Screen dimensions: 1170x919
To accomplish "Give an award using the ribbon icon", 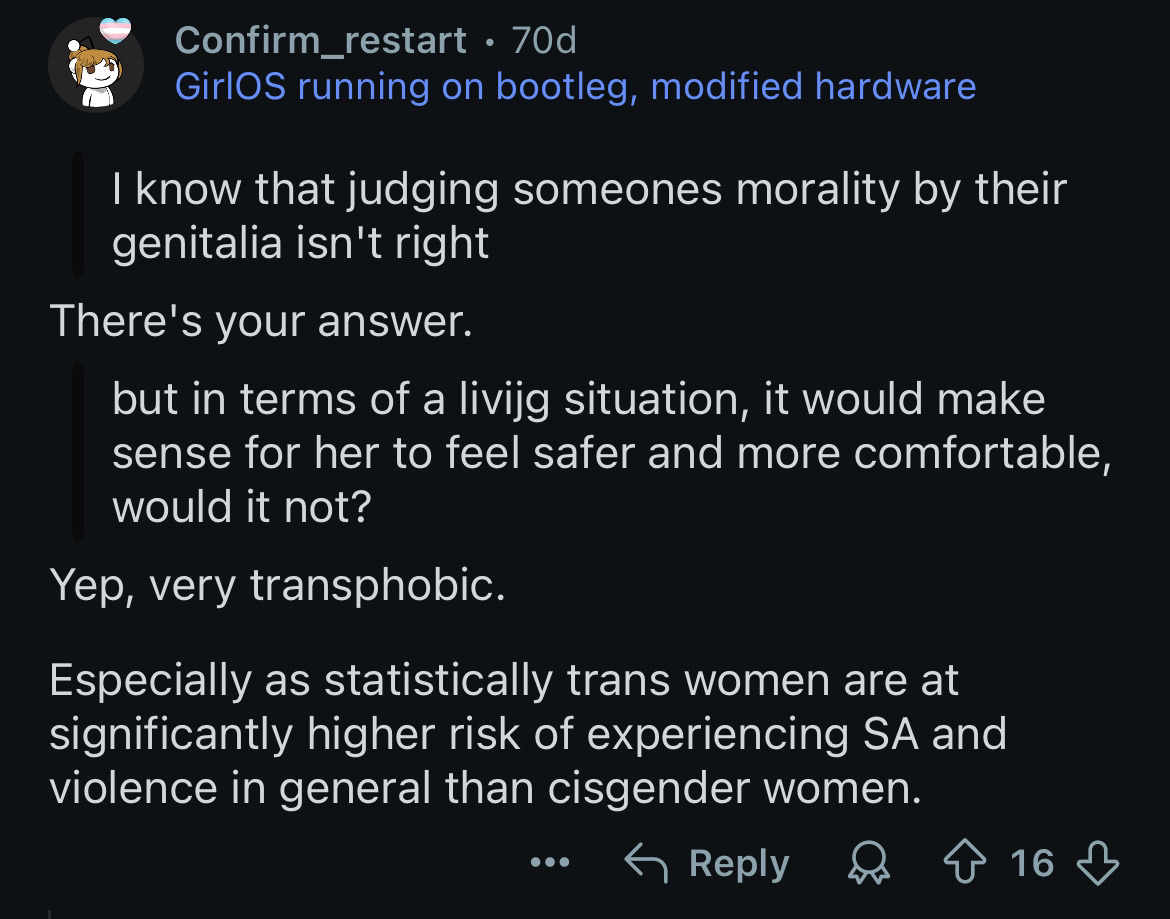I will tap(869, 863).
